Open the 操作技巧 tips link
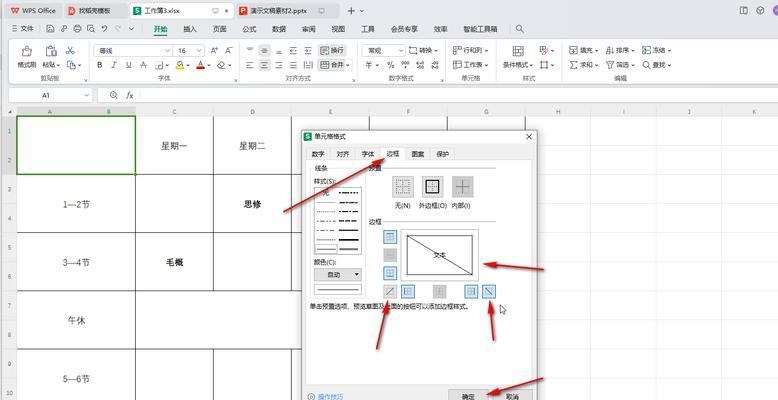 click(x=329, y=396)
